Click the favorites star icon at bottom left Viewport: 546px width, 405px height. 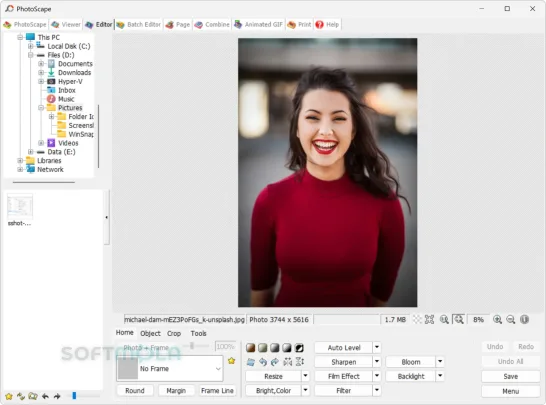click(9, 396)
